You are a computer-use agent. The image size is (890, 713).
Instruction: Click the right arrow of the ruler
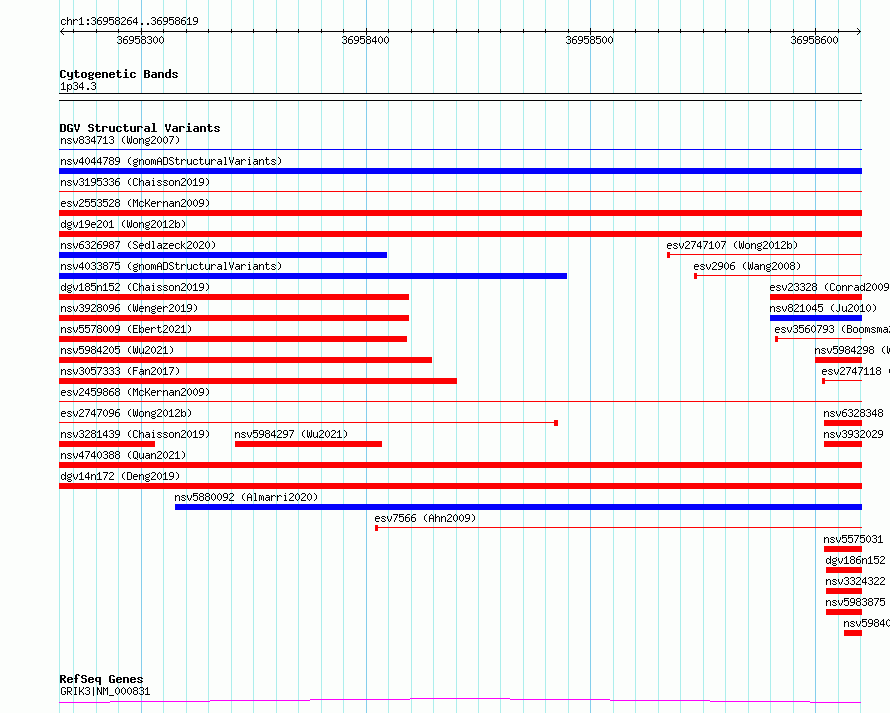(859, 32)
